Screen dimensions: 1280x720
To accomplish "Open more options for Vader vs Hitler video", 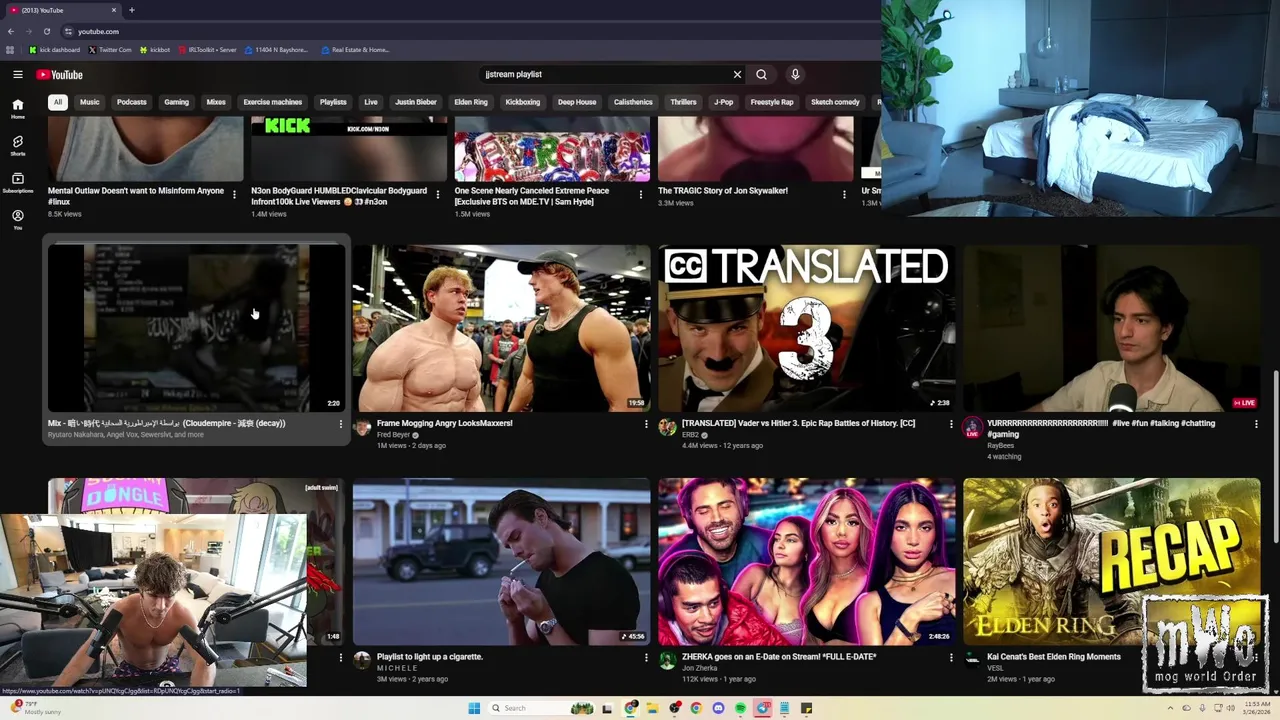I will pos(951,424).
